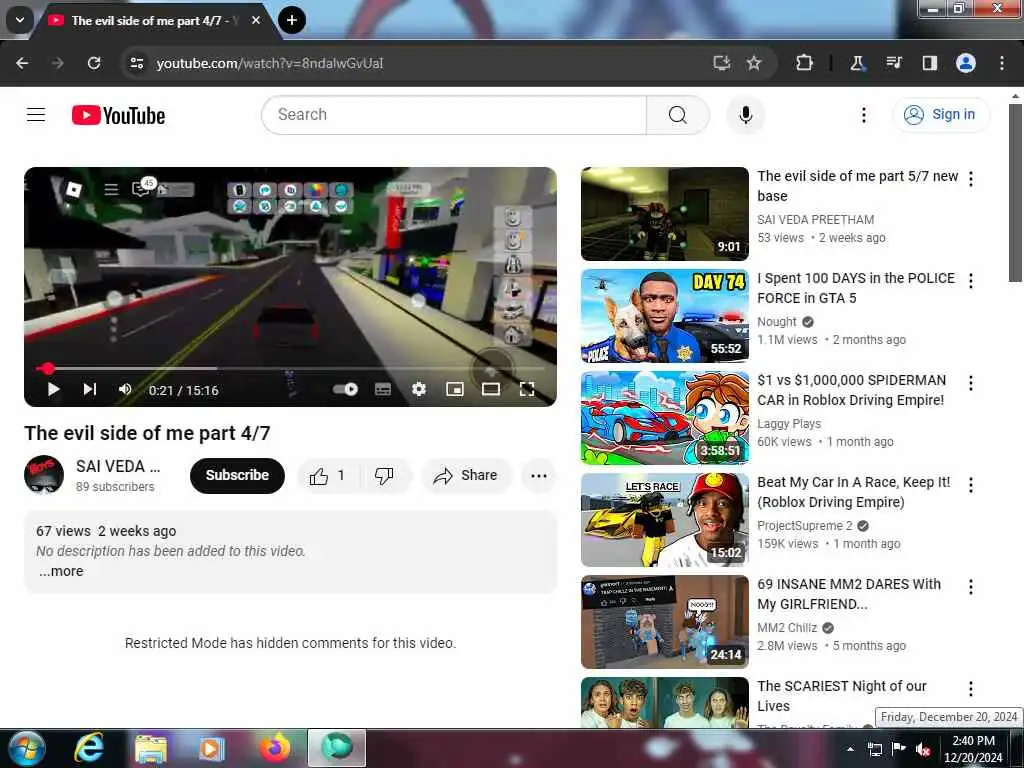Image resolution: width=1024 pixels, height=768 pixels.
Task: Click the address bar URL
Action: [270, 63]
